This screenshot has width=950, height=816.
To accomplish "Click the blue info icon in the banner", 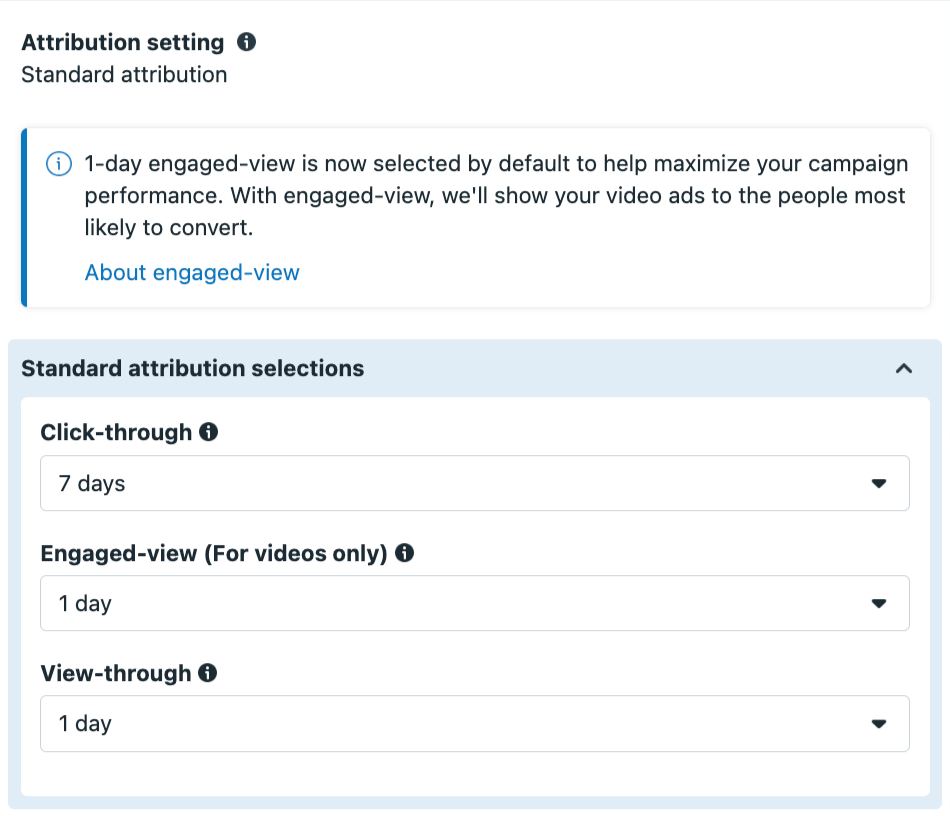I will tap(59, 164).
